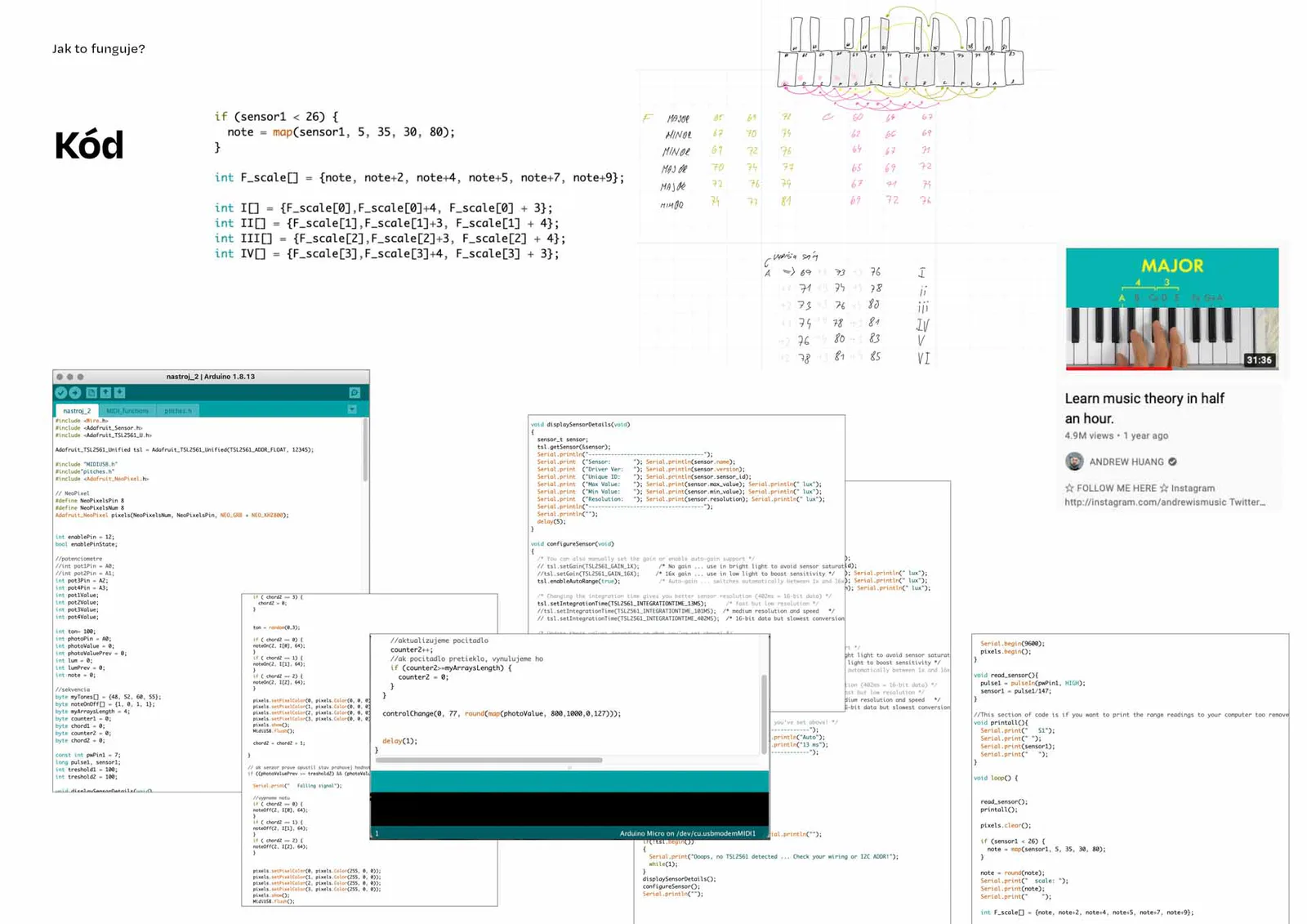Click the 'Arduino Micro on /dev/cu.usbmodemMIDI1' status text
The height and width of the screenshot is (924, 1307).
point(687,833)
